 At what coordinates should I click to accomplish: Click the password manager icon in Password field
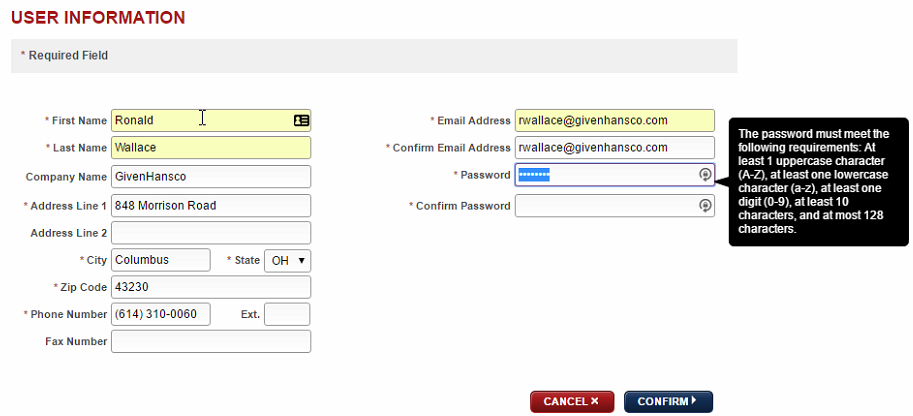click(x=705, y=175)
